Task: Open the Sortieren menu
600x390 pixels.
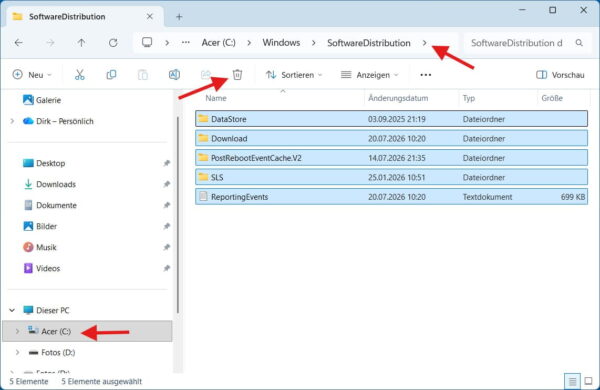Action: pyautogui.click(x=294, y=75)
